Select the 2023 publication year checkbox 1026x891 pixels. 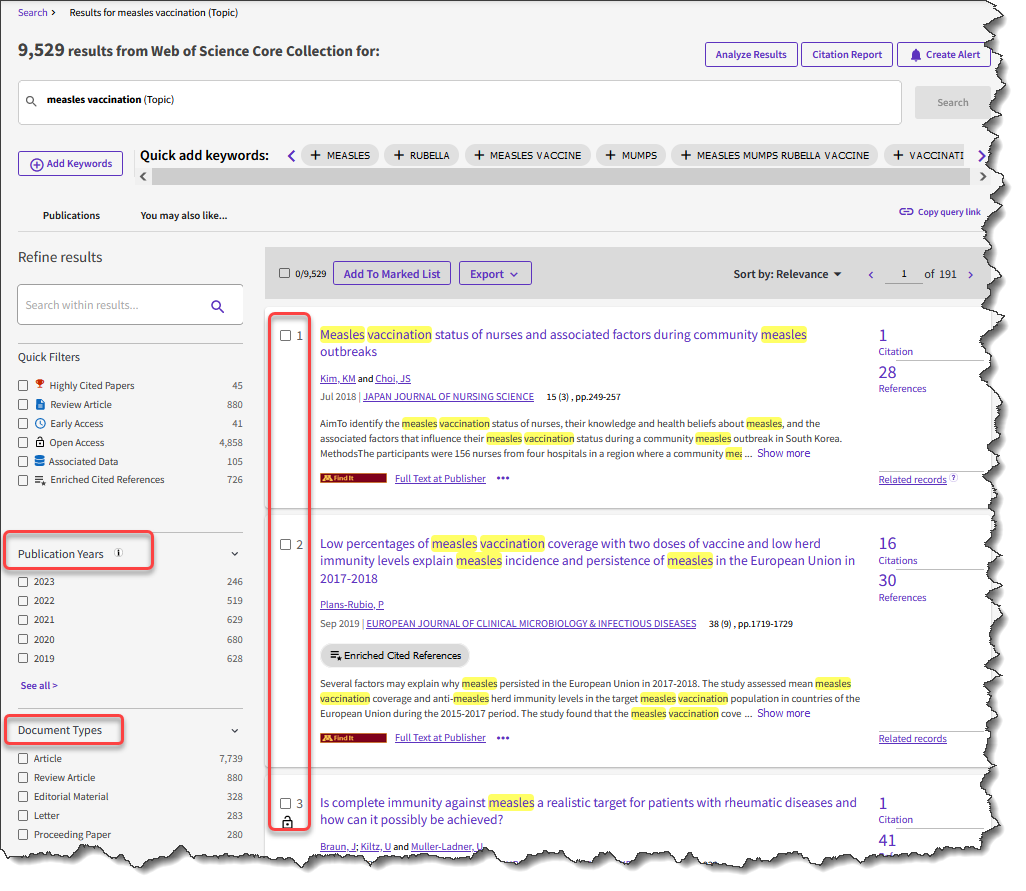click(23, 582)
